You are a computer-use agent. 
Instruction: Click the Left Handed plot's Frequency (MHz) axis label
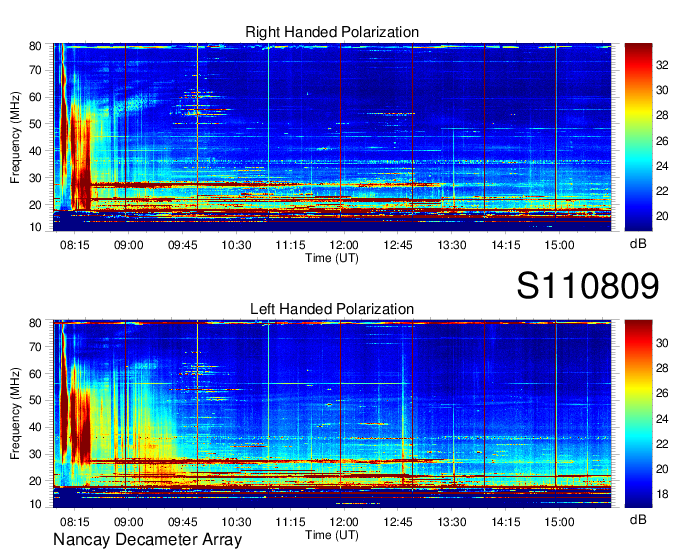click(15, 414)
